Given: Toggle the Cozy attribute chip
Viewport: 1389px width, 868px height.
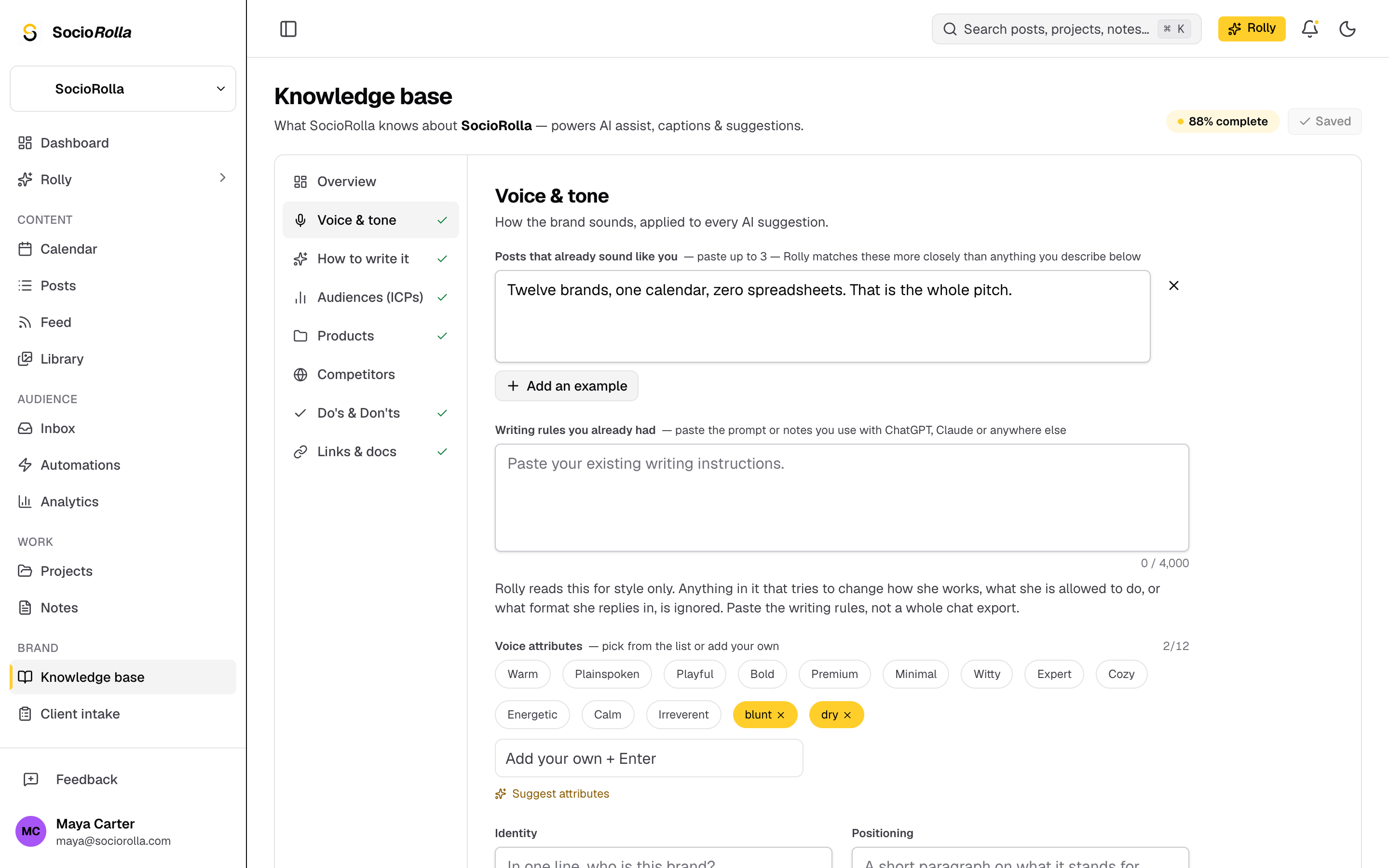Looking at the screenshot, I should tap(1121, 674).
